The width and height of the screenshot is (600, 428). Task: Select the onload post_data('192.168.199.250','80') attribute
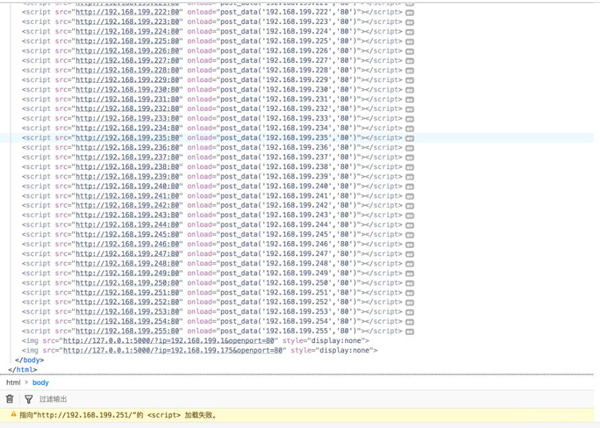[274, 283]
